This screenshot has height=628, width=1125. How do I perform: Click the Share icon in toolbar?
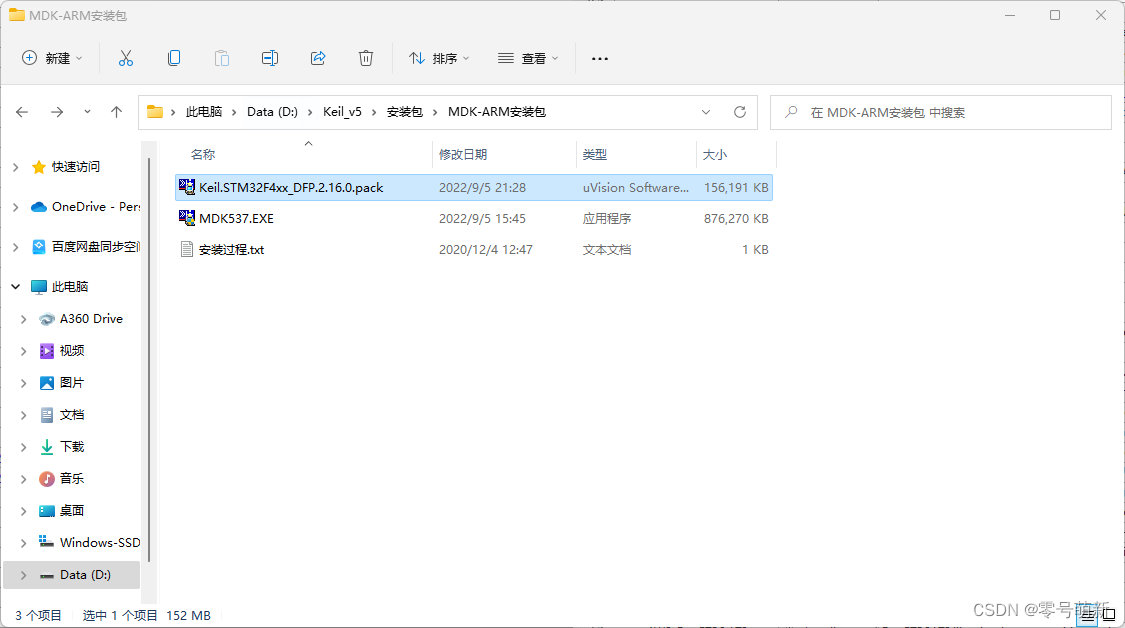[318, 58]
